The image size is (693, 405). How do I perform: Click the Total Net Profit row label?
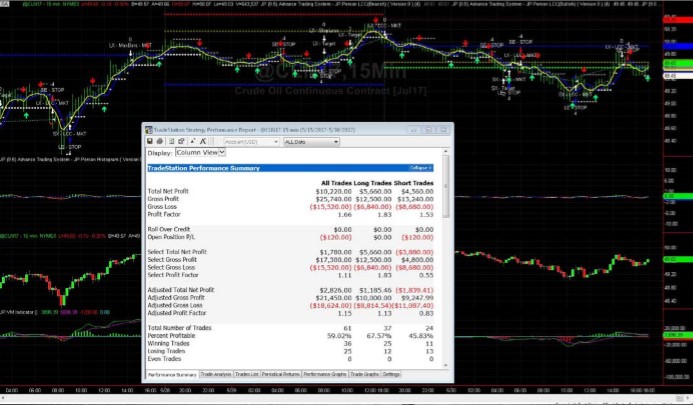pyautogui.click(x=168, y=190)
